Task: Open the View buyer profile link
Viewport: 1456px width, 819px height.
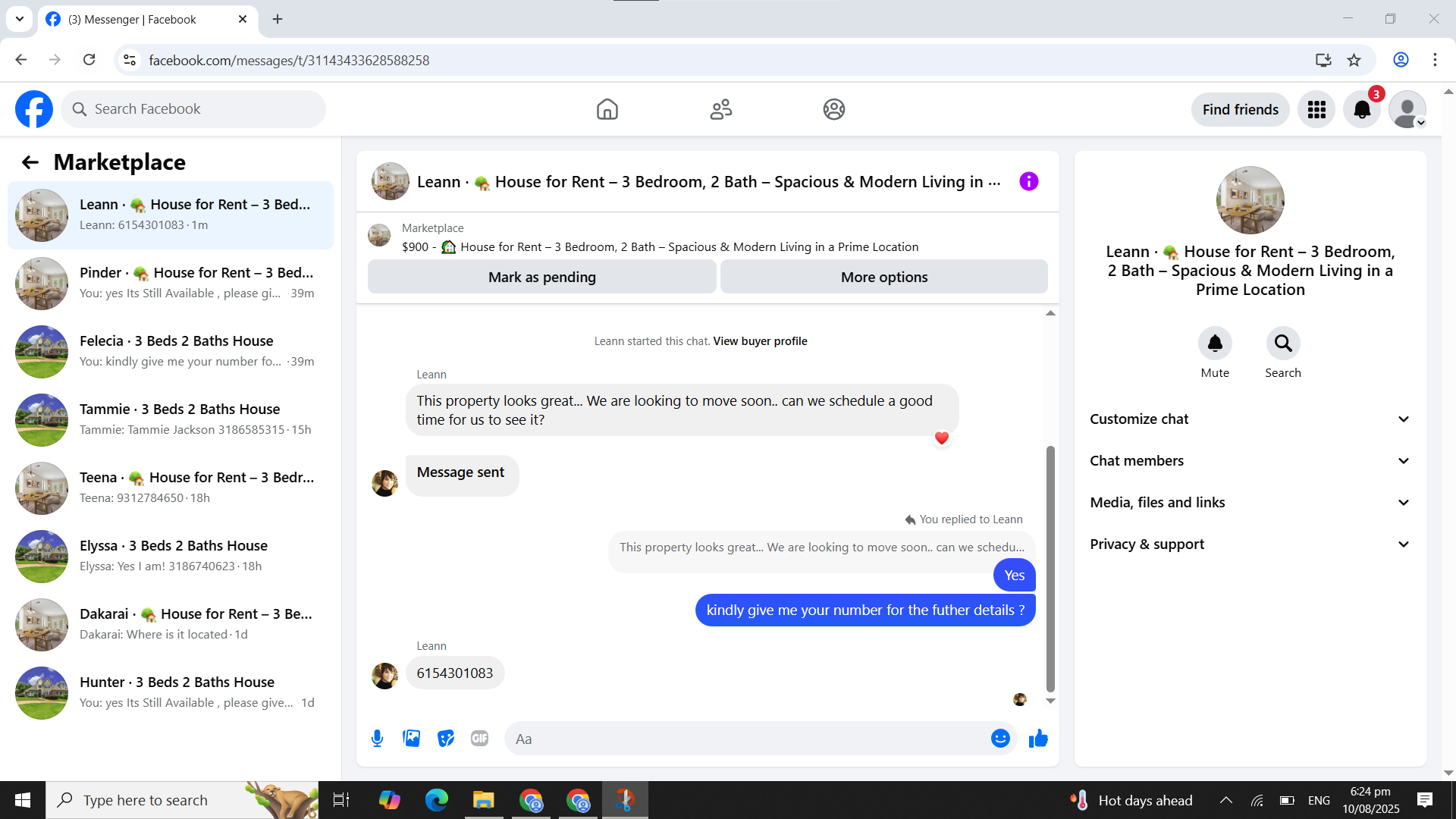Action: pos(760,341)
